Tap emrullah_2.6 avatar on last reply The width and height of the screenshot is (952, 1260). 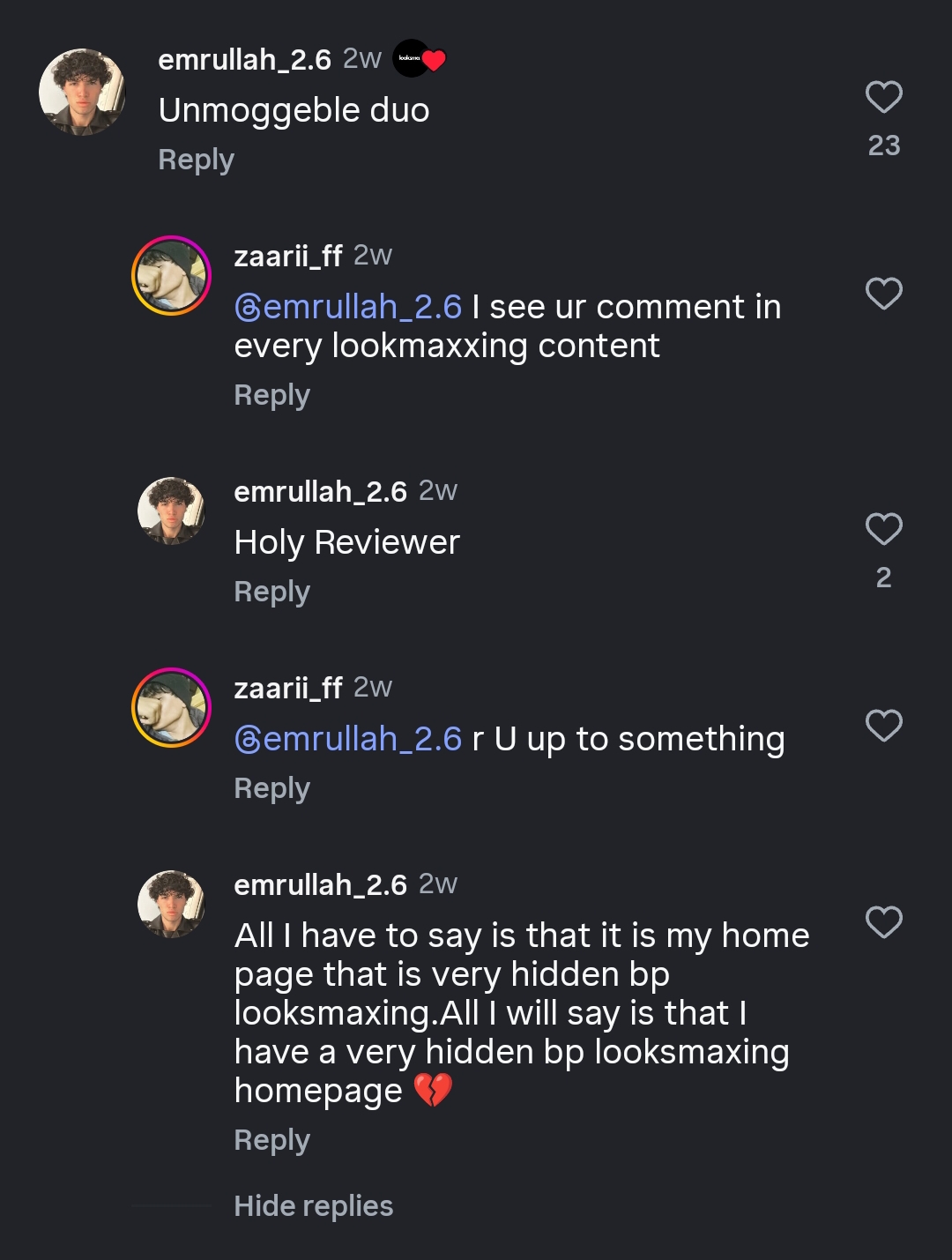point(171,905)
